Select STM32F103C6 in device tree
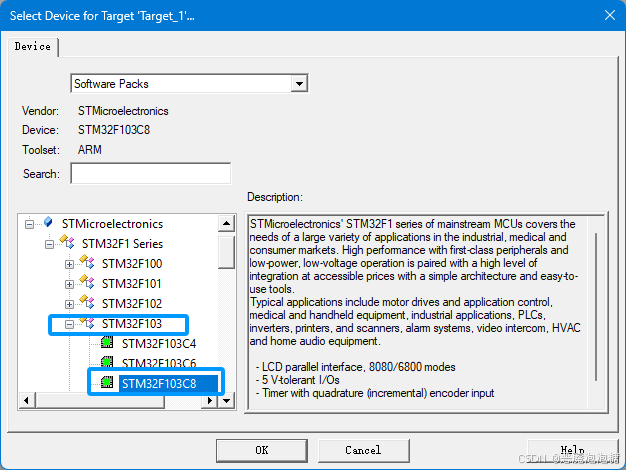The image size is (626, 470). tap(159, 363)
